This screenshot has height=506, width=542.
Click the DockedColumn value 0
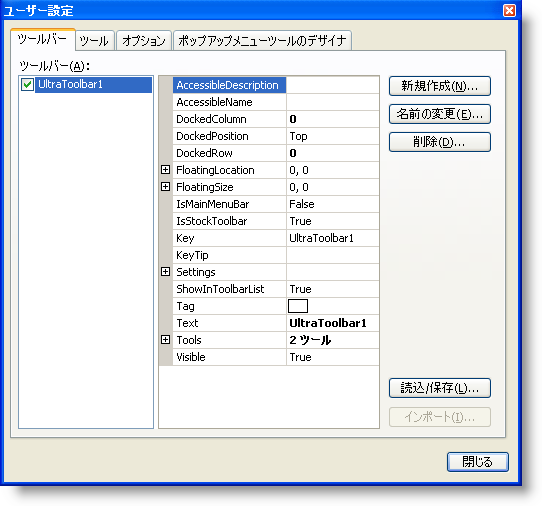pyautogui.click(x=333, y=119)
